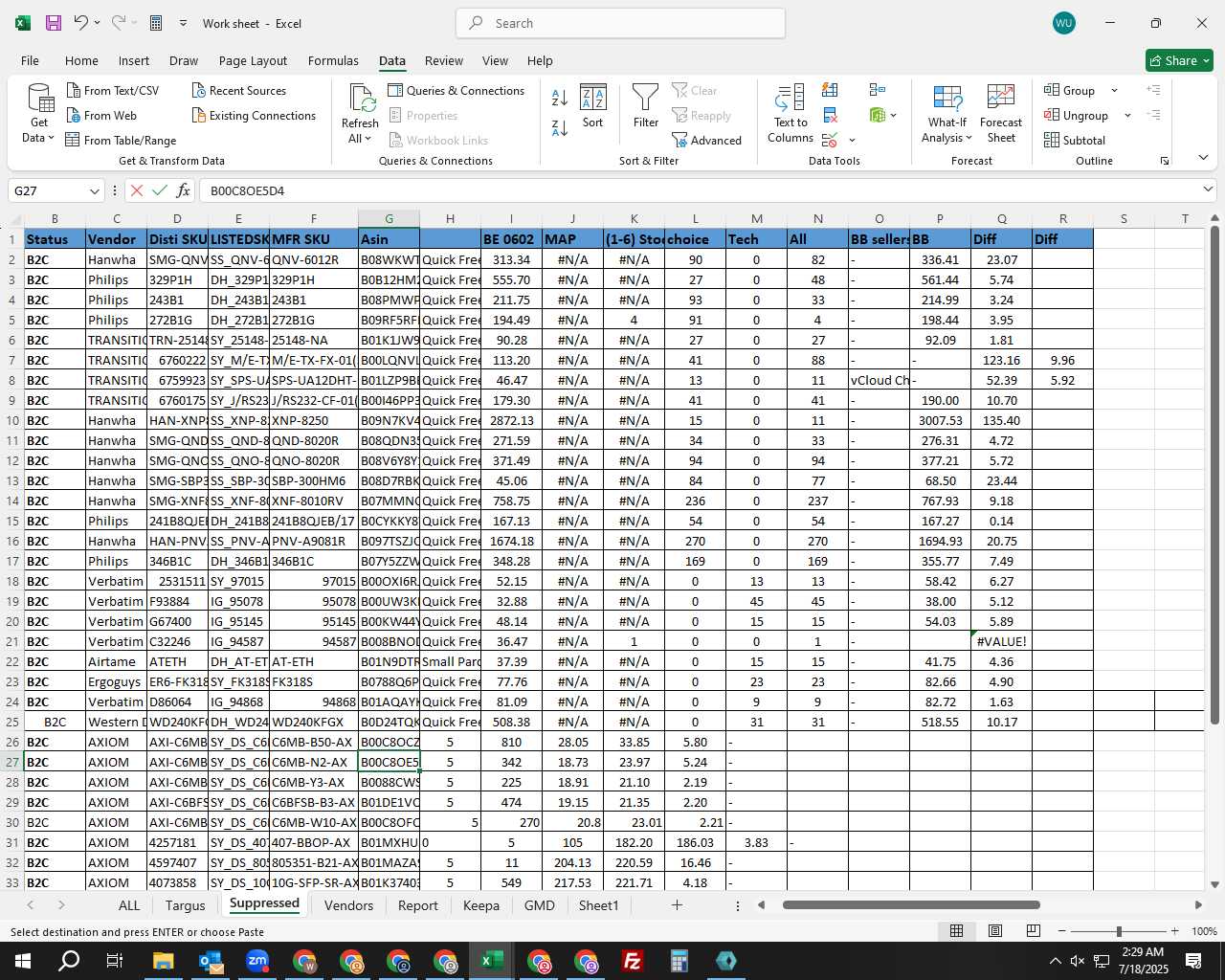Click the Save icon in title bar
The height and width of the screenshot is (980, 1225).
pyautogui.click(x=54, y=23)
